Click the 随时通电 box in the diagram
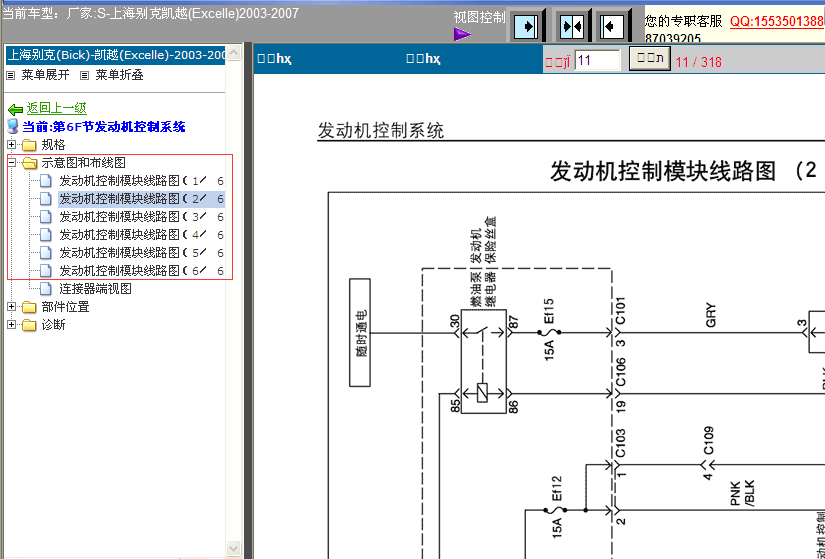 [360, 333]
